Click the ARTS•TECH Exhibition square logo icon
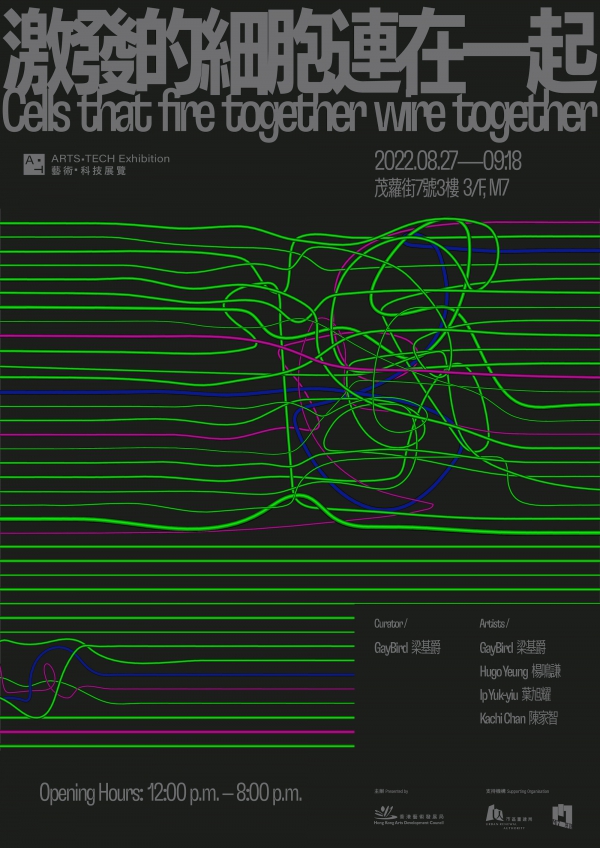The image size is (600, 848). coord(35,164)
